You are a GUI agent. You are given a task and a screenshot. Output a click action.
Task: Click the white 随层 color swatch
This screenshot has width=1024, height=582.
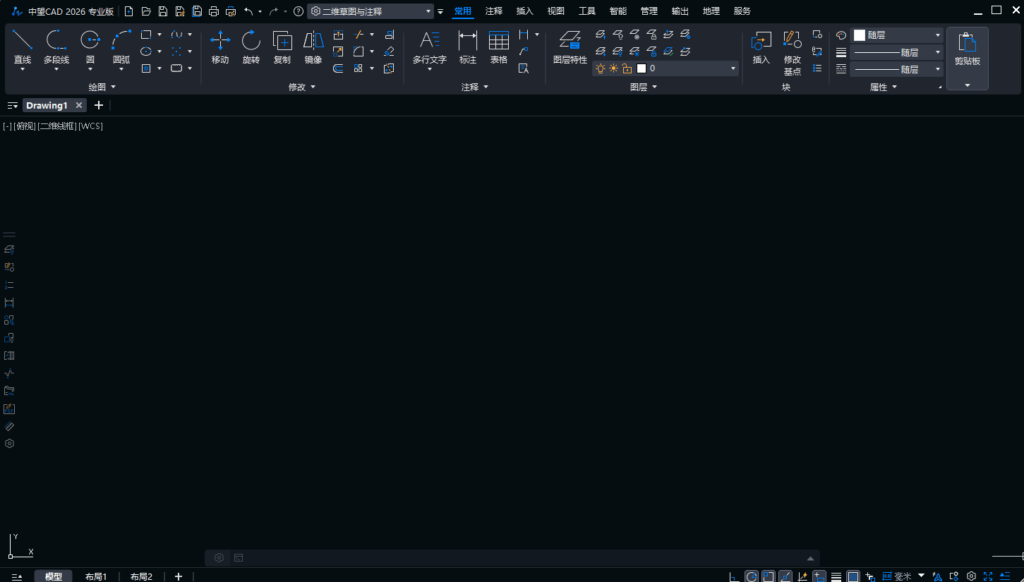click(859, 35)
